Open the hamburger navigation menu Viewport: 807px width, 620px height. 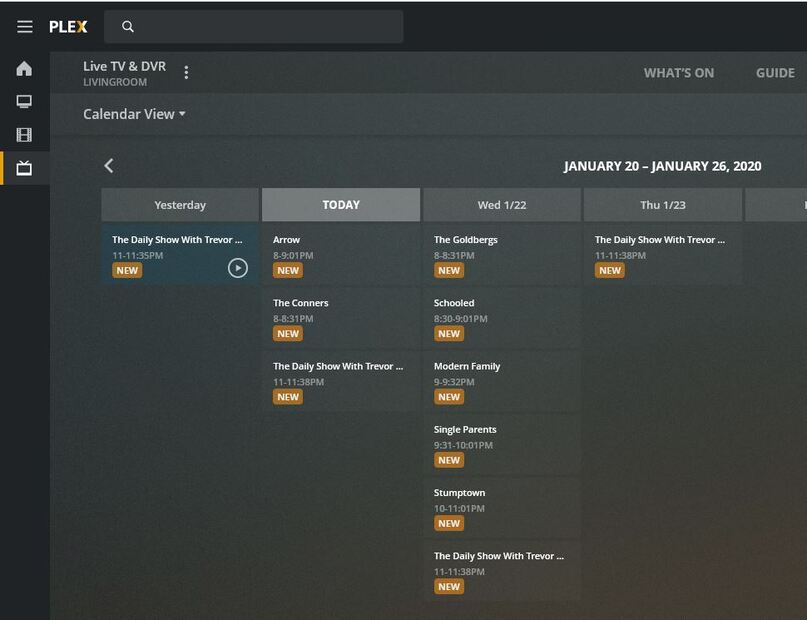[25, 27]
